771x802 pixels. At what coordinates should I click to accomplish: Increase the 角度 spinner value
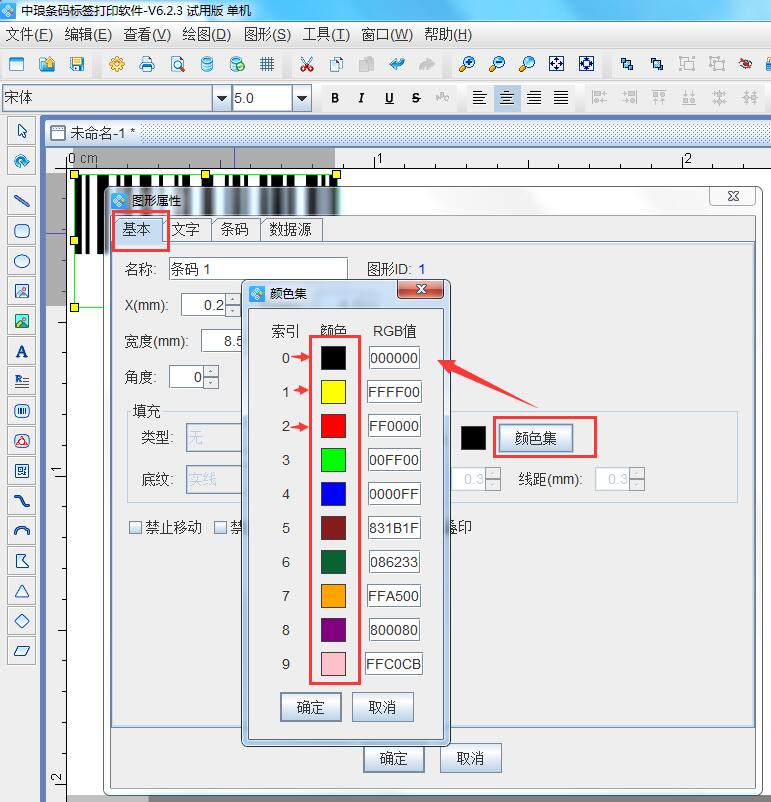211,372
